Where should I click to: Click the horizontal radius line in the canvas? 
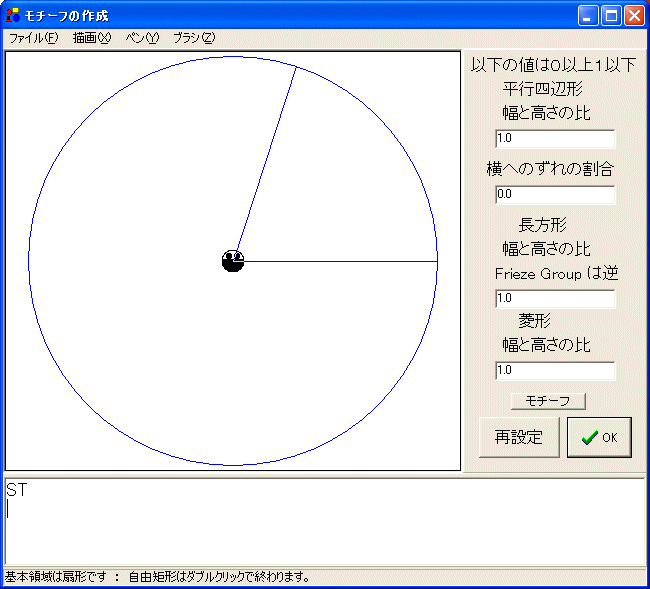[340, 262]
